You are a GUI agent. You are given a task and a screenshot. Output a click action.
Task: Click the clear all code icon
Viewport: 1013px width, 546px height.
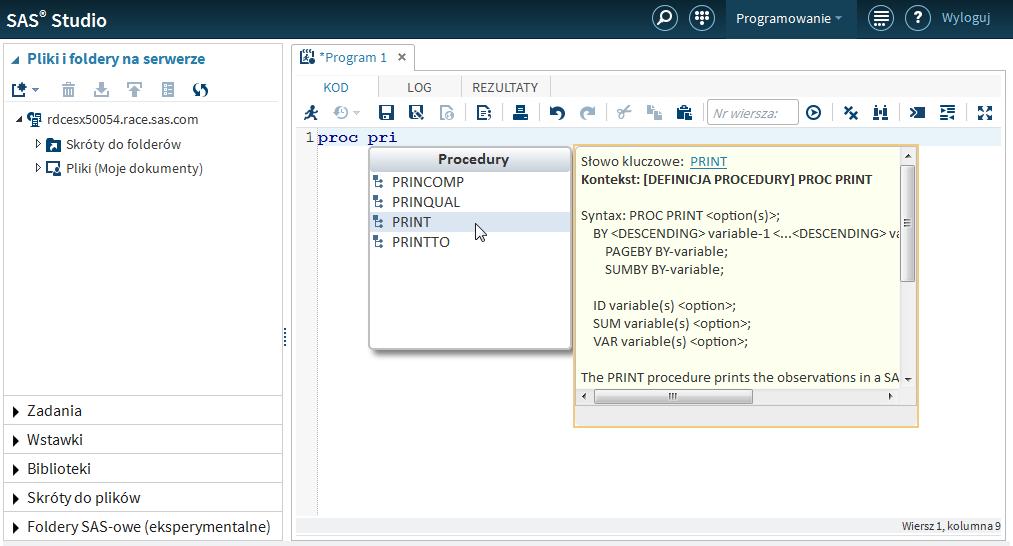pos(851,113)
